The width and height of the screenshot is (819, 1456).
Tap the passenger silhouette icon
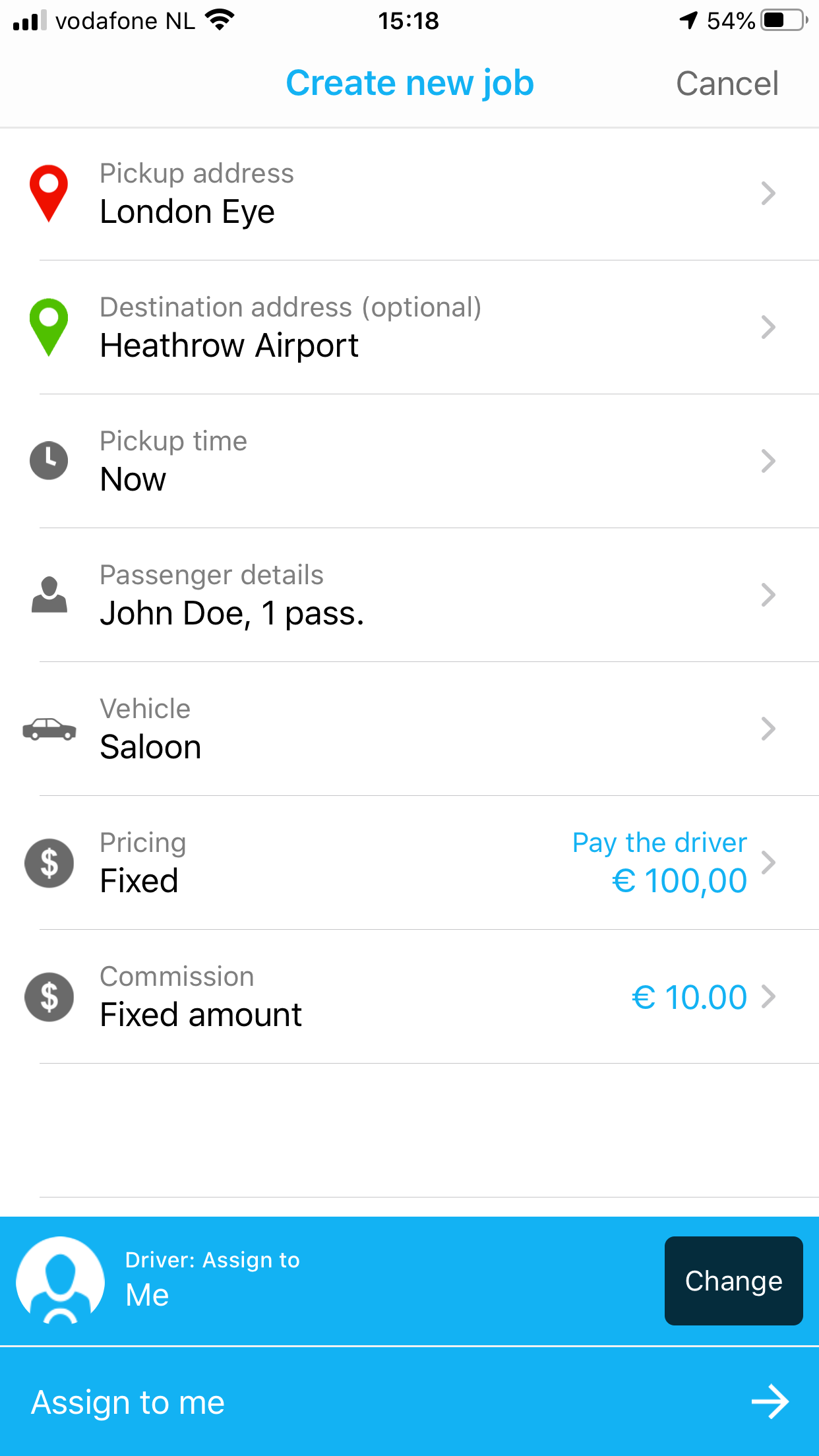[49, 594]
